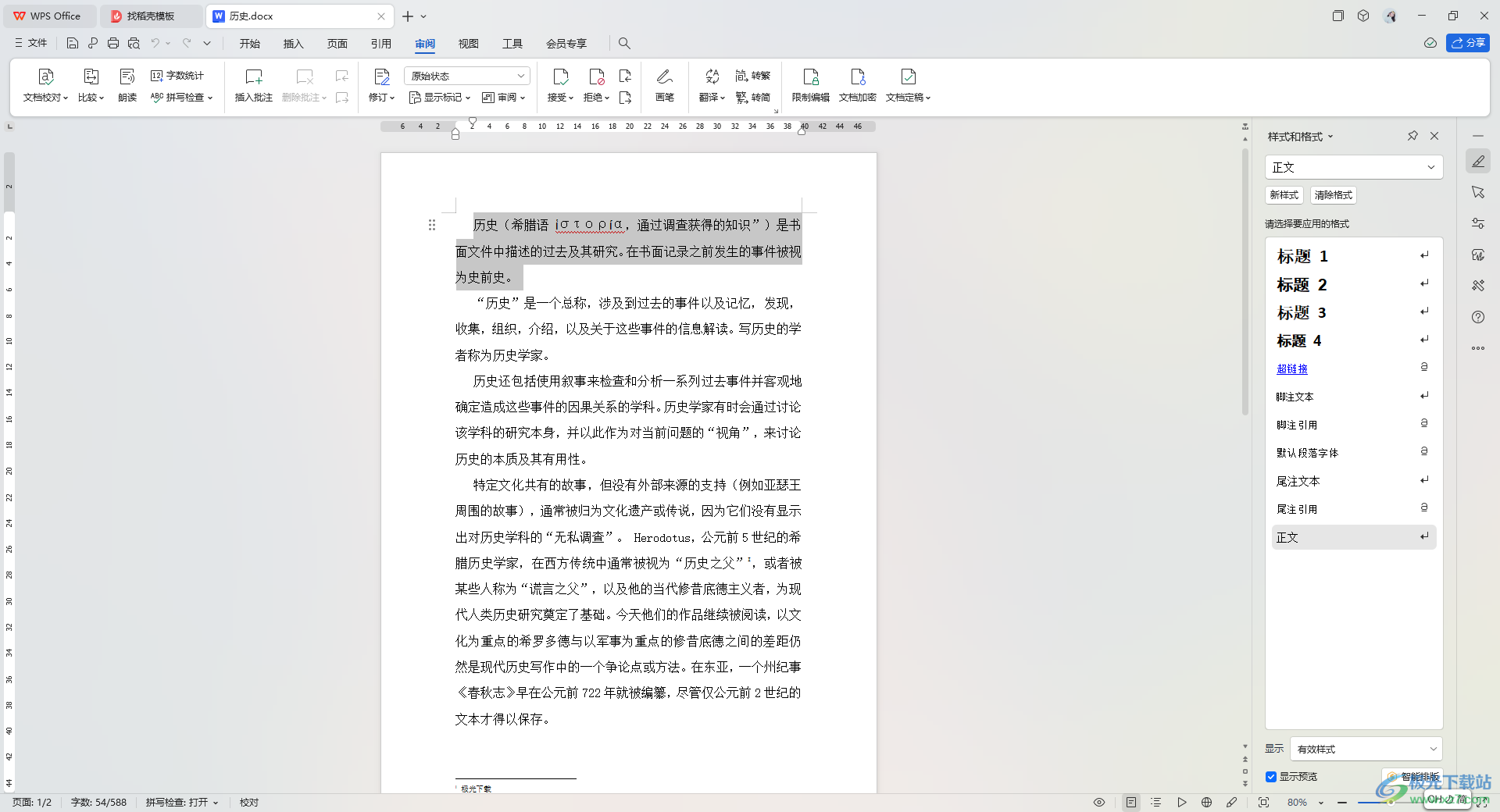Image resolution: width=1500 pixels, height=812 pixels.
Task: Click the 新样式 button
Action: tap(1284, 195)
